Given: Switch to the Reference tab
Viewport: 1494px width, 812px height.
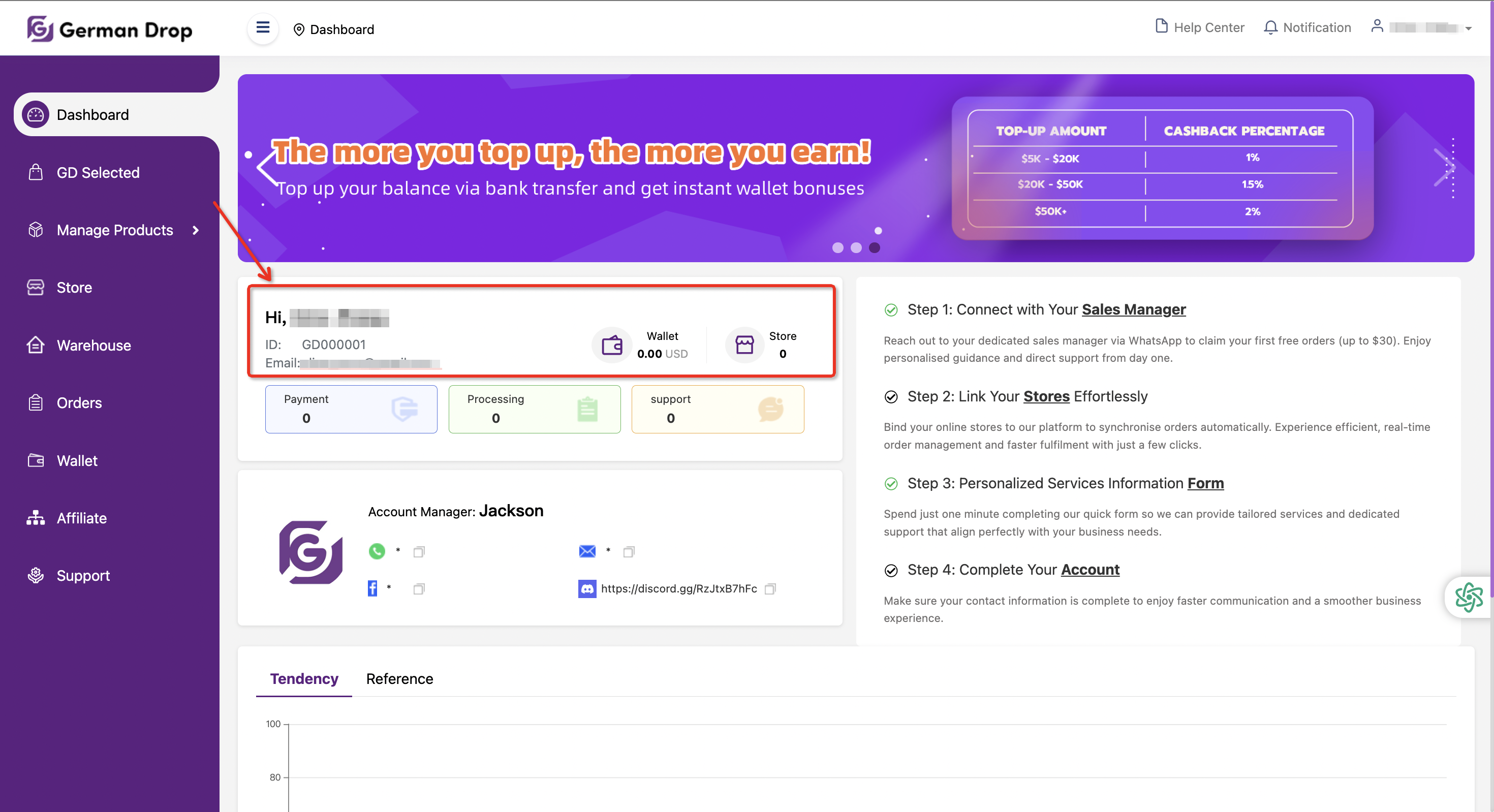Looking at the screenshot, I should tap(399, 678).
